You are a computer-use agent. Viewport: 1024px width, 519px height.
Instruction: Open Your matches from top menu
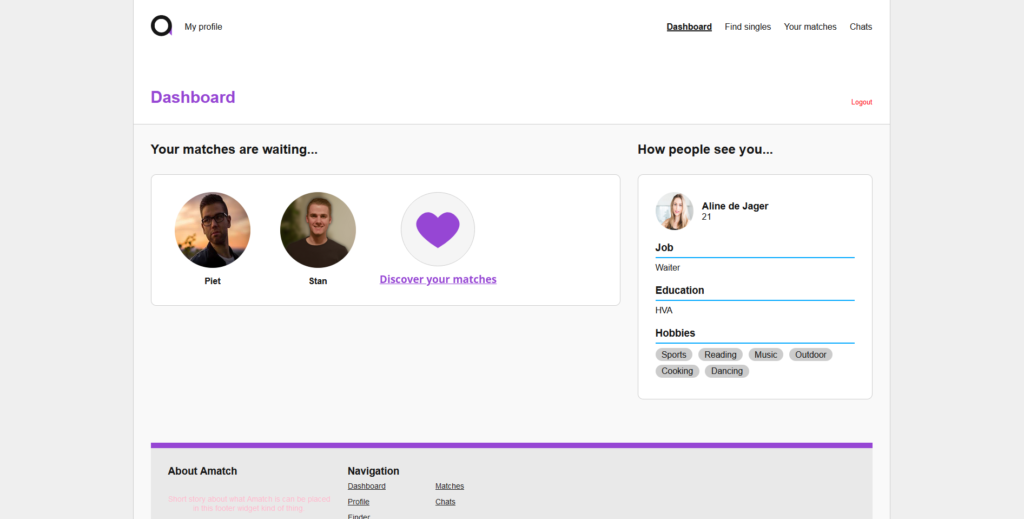[810, 27]
